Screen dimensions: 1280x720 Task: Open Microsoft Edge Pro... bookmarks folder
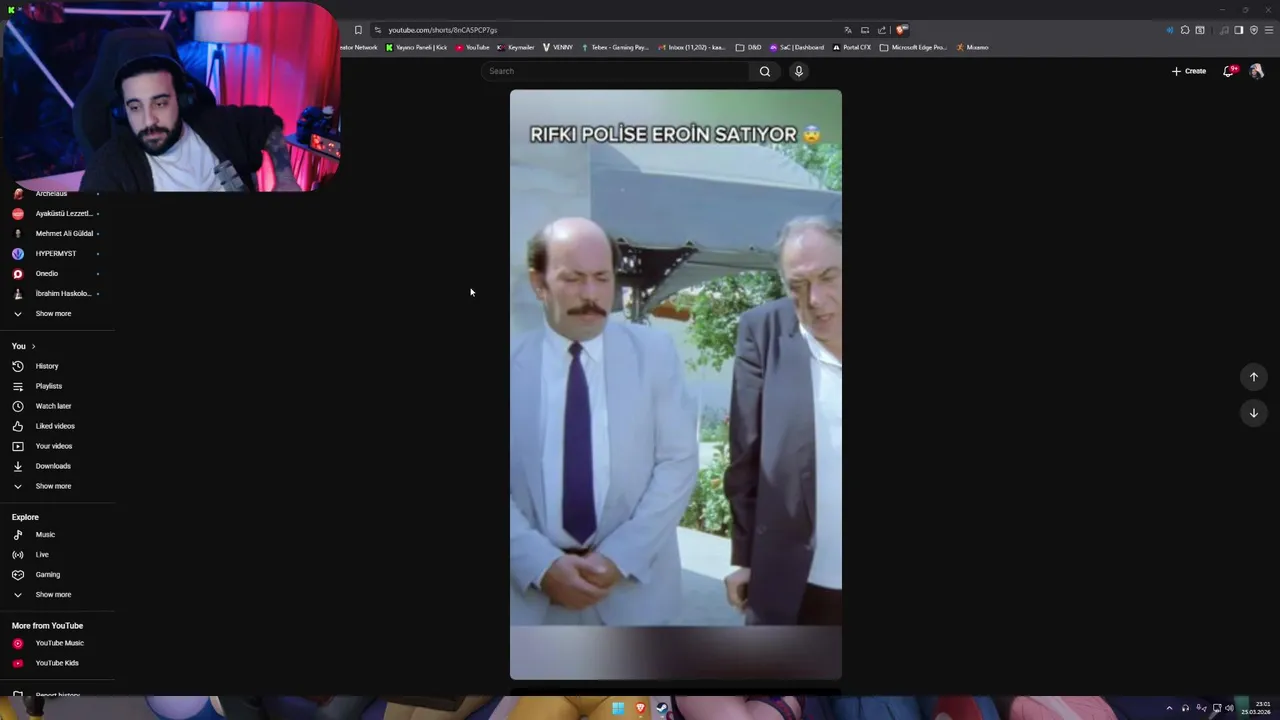point(913,47)
